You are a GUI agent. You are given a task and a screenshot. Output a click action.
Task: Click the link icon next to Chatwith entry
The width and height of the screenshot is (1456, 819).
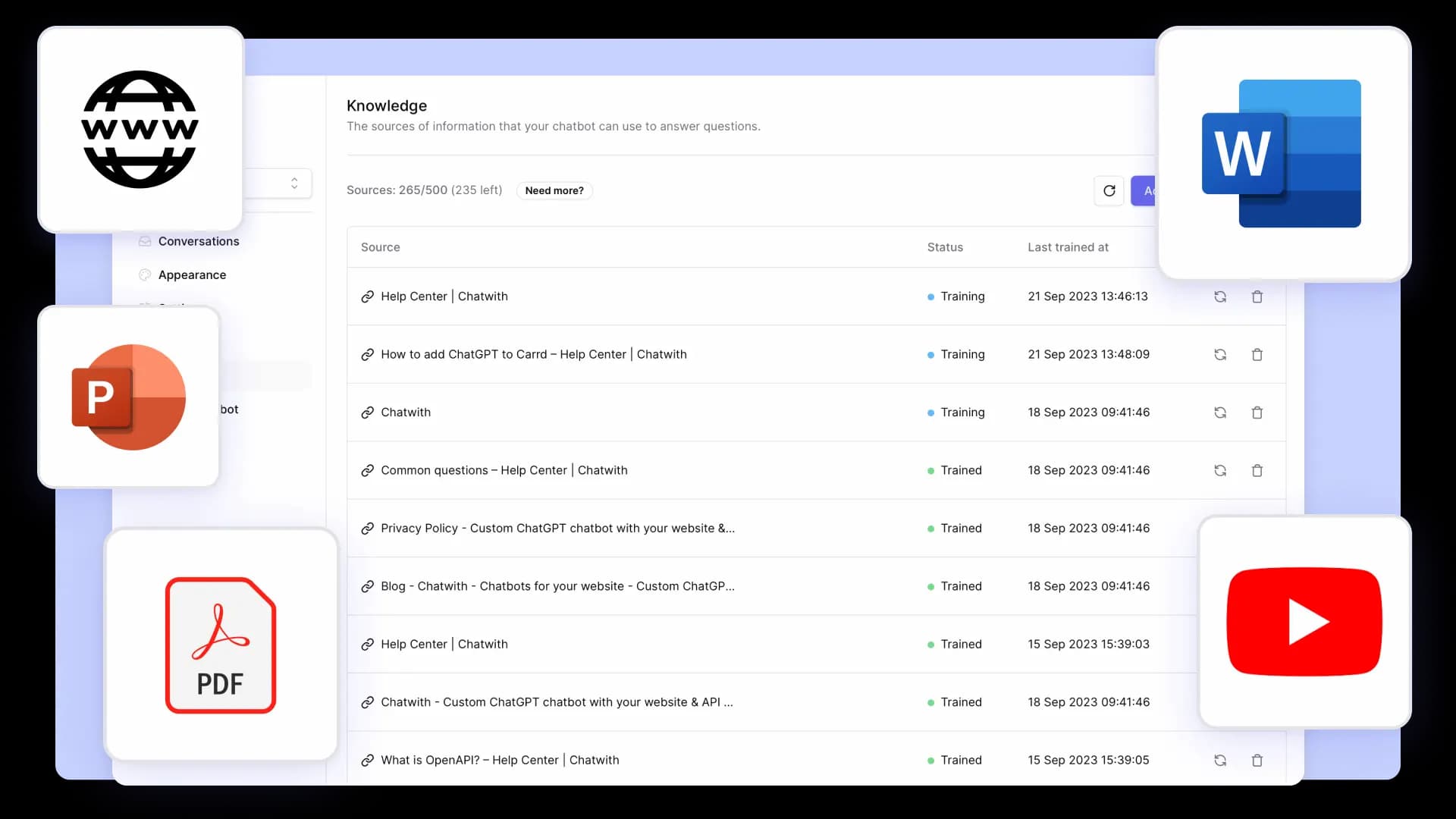(x=367, y=411)
